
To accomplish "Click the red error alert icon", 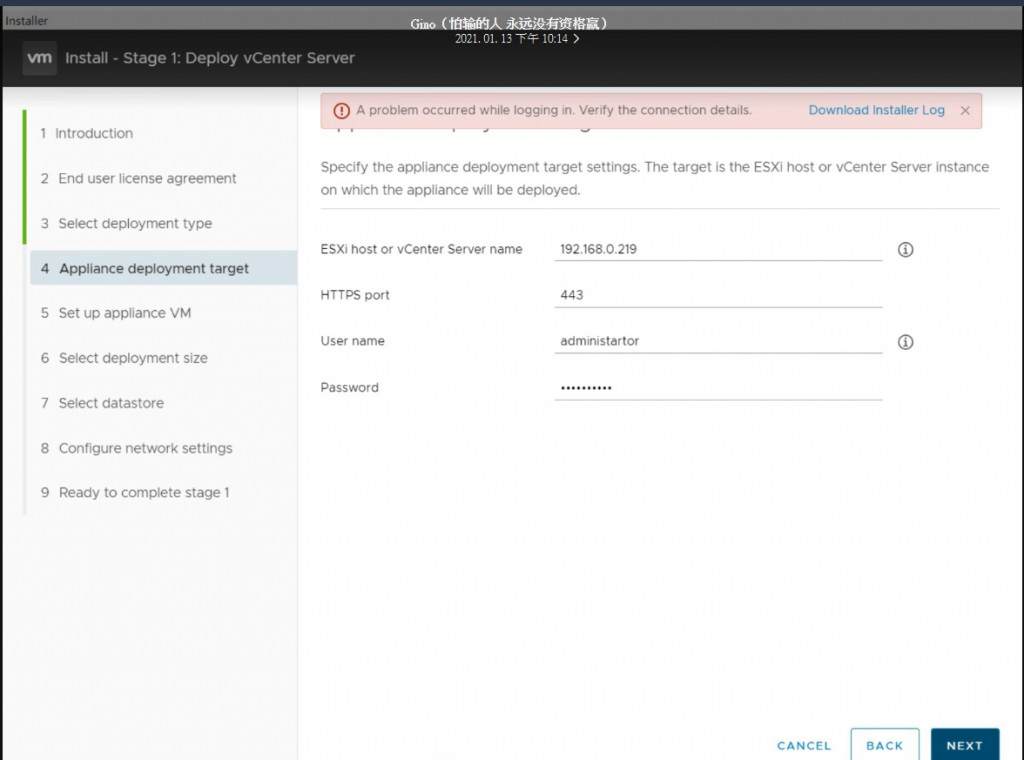I will [341, 111].
